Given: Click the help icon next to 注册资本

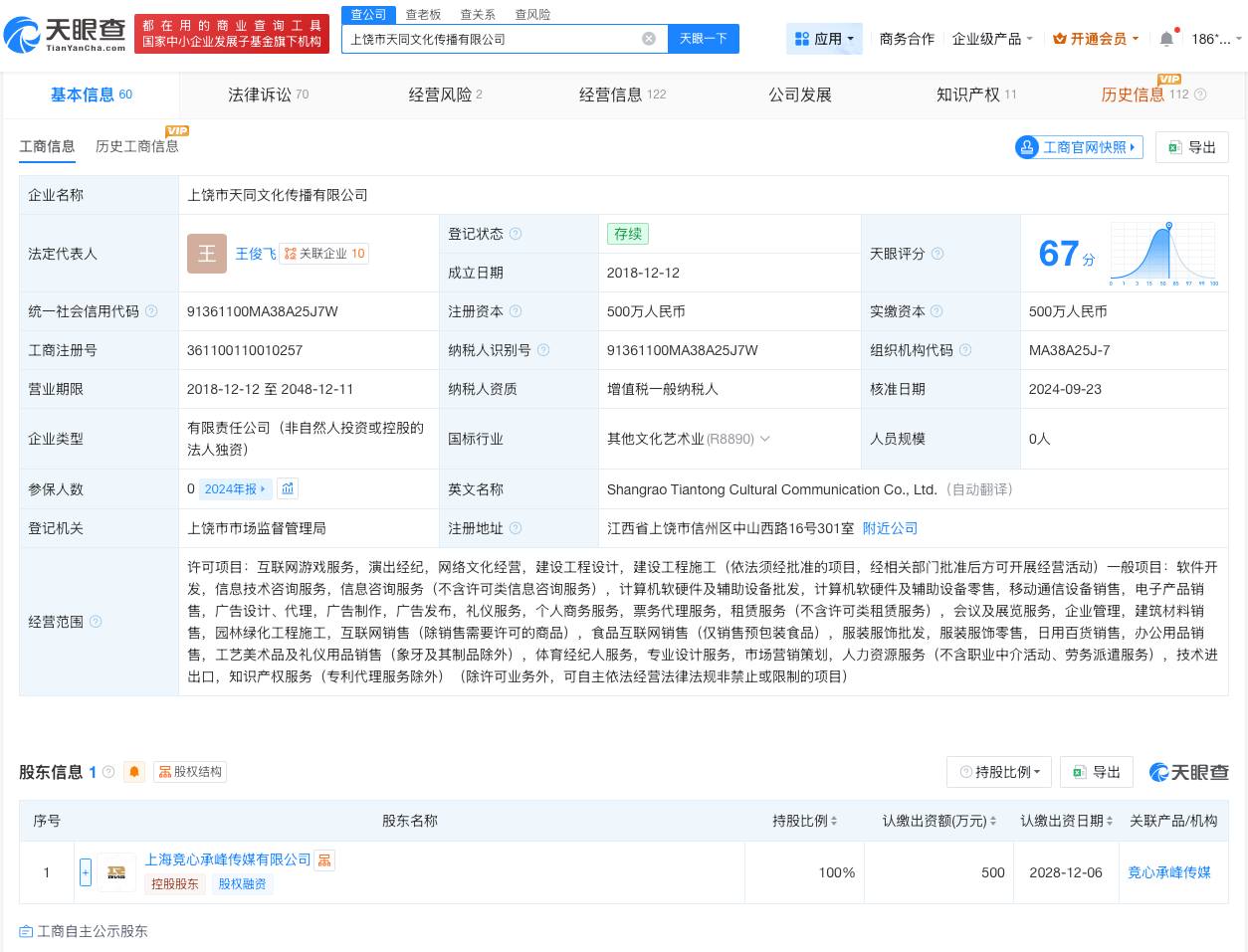Looking at the screenshot, I should [516, 310].
